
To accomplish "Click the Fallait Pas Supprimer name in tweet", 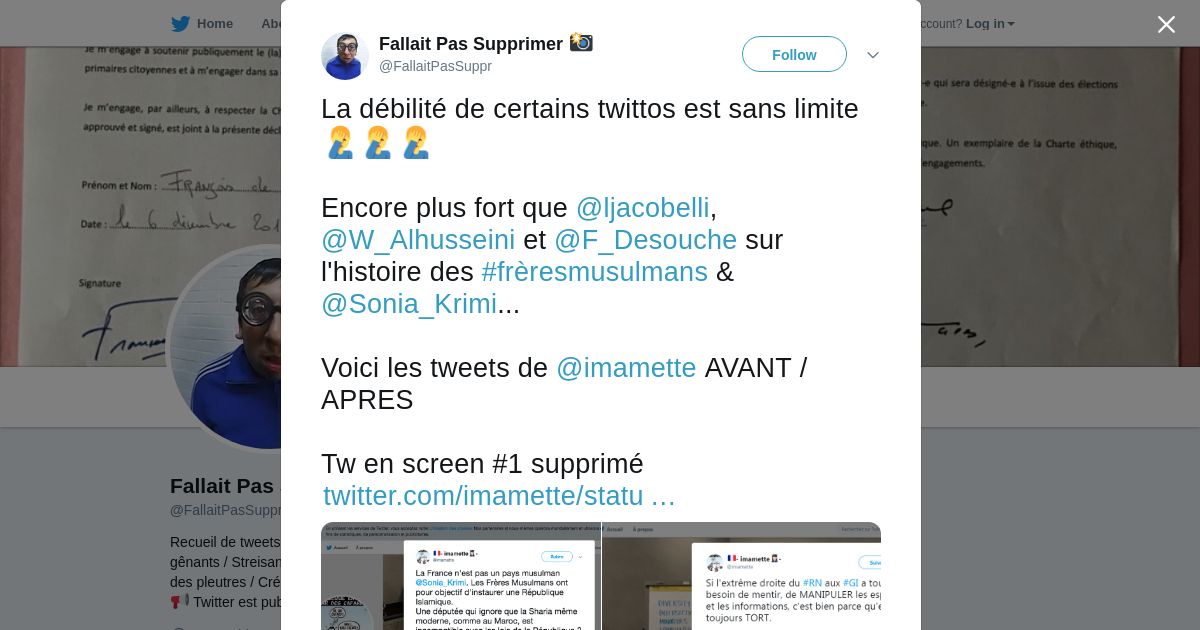I will 470,44.
